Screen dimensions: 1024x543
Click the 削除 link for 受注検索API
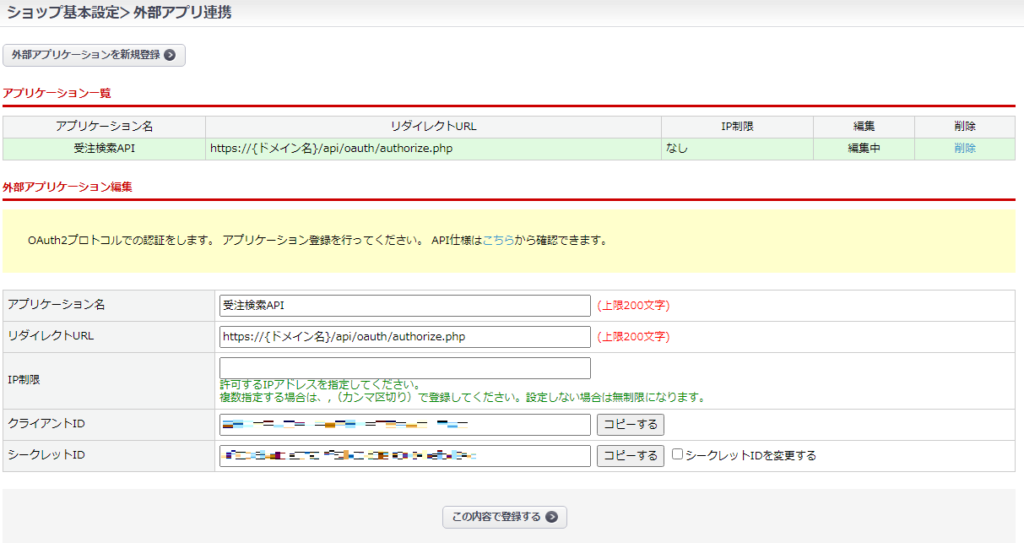coord(964,148)
